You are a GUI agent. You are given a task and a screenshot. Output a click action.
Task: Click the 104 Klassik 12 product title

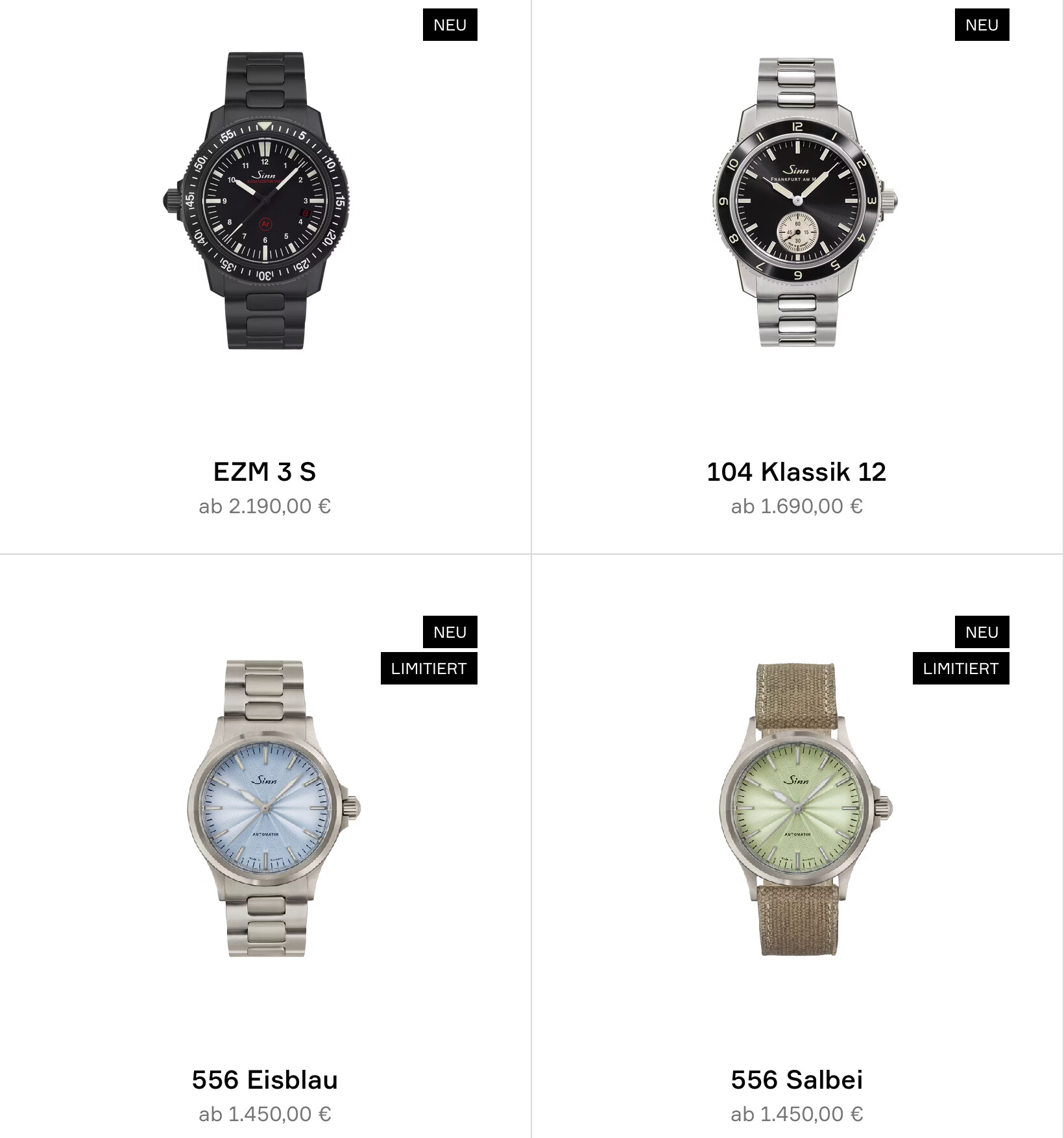coord(797,472)
